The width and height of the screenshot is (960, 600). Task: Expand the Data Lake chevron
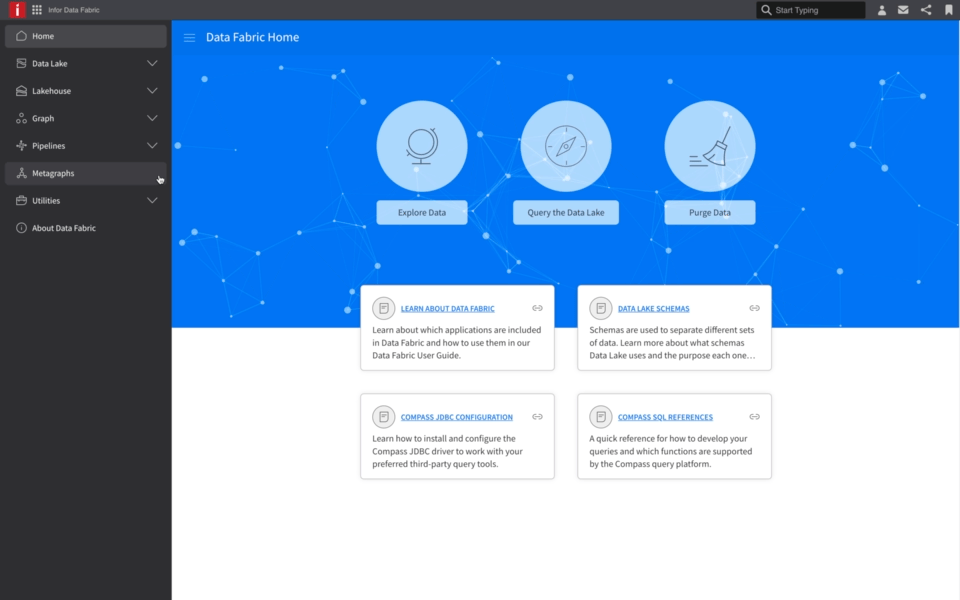152,64
